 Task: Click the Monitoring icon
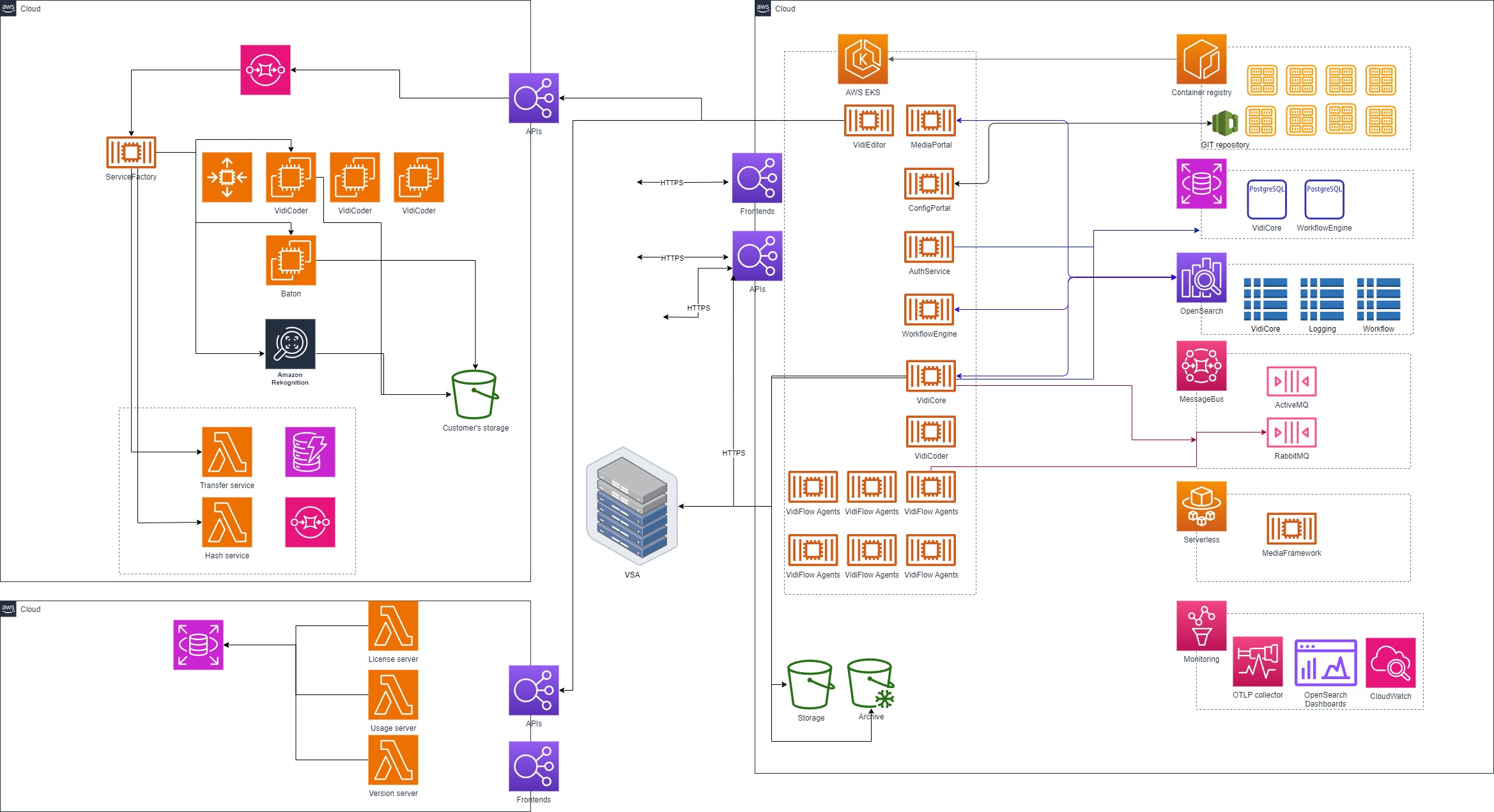pyautogui.click(x=1201, y=625)
